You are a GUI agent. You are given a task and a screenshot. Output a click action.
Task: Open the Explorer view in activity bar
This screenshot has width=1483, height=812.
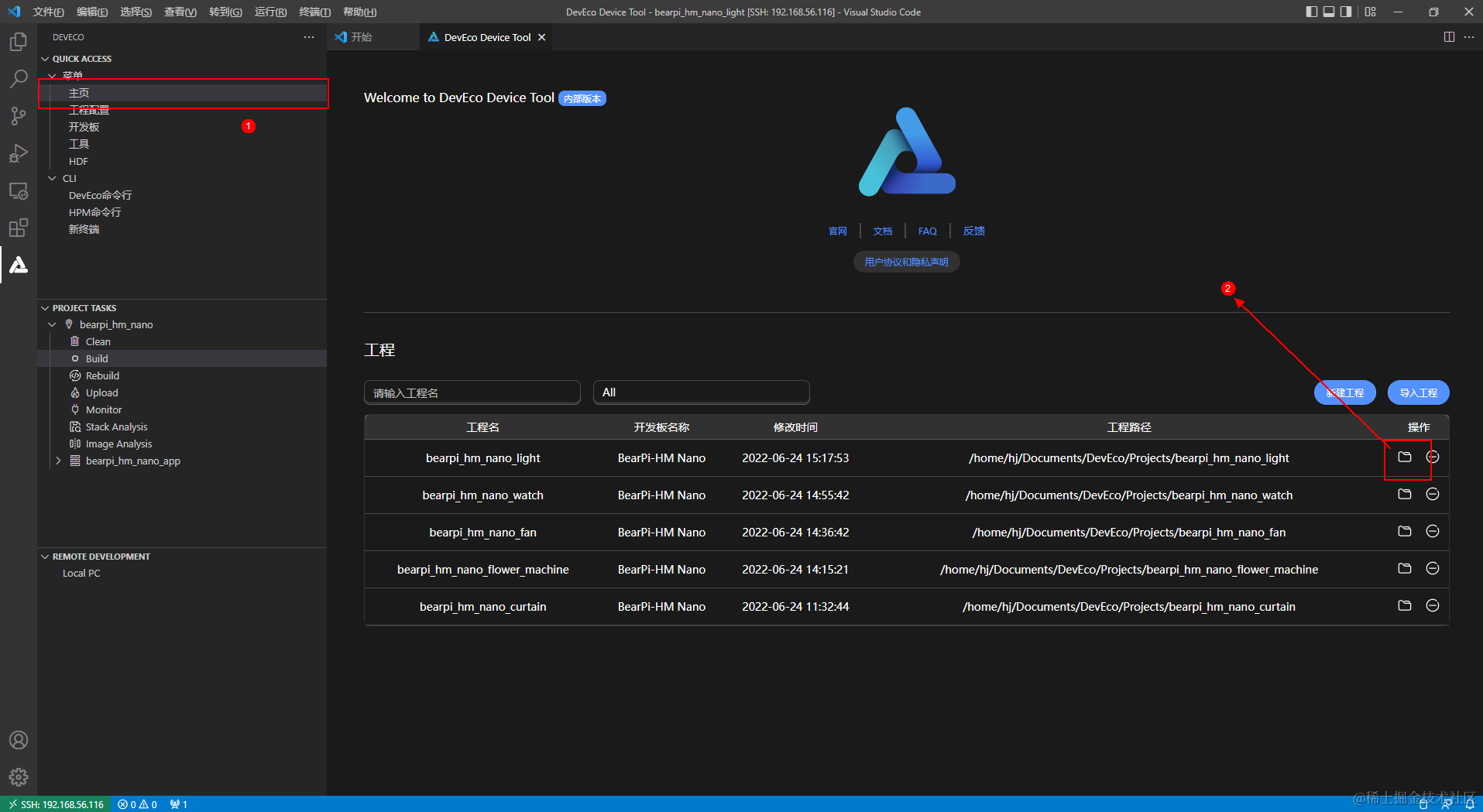click(x=19, y=41)
